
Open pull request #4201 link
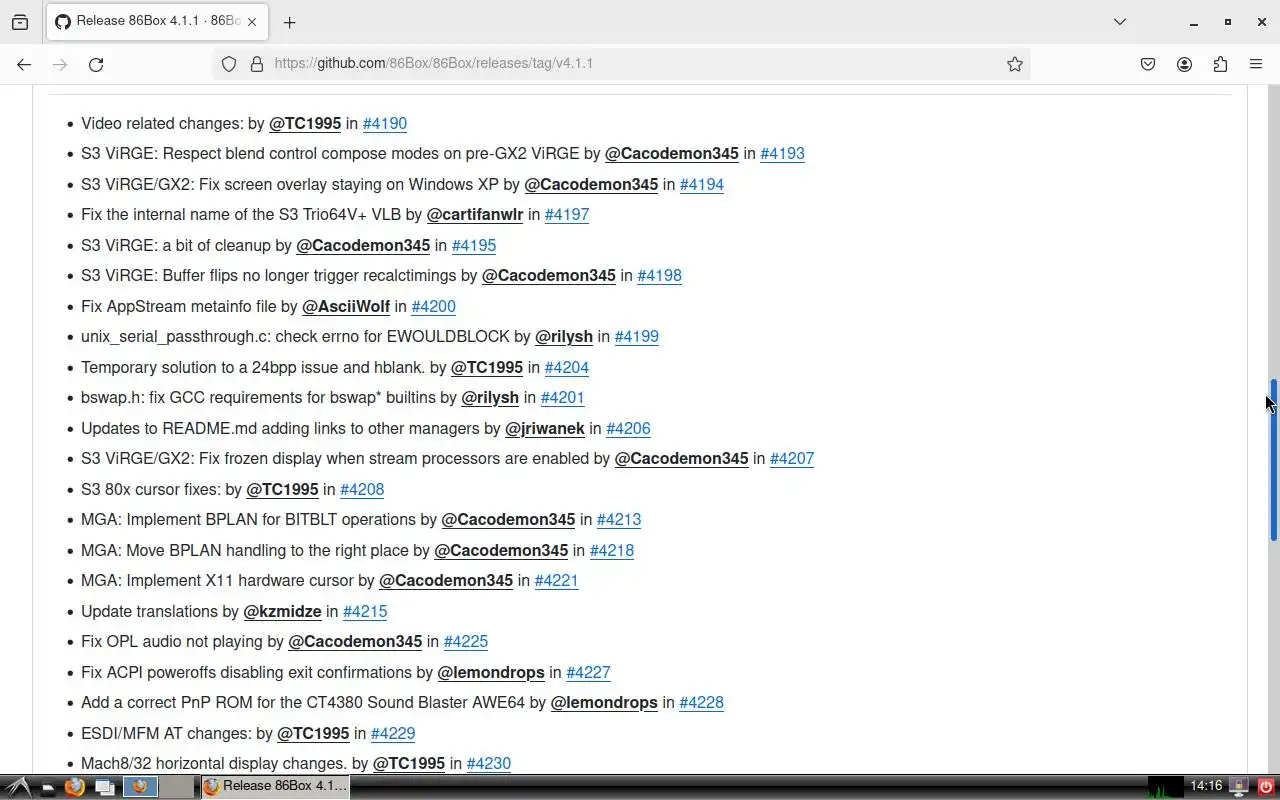(562, 397)
